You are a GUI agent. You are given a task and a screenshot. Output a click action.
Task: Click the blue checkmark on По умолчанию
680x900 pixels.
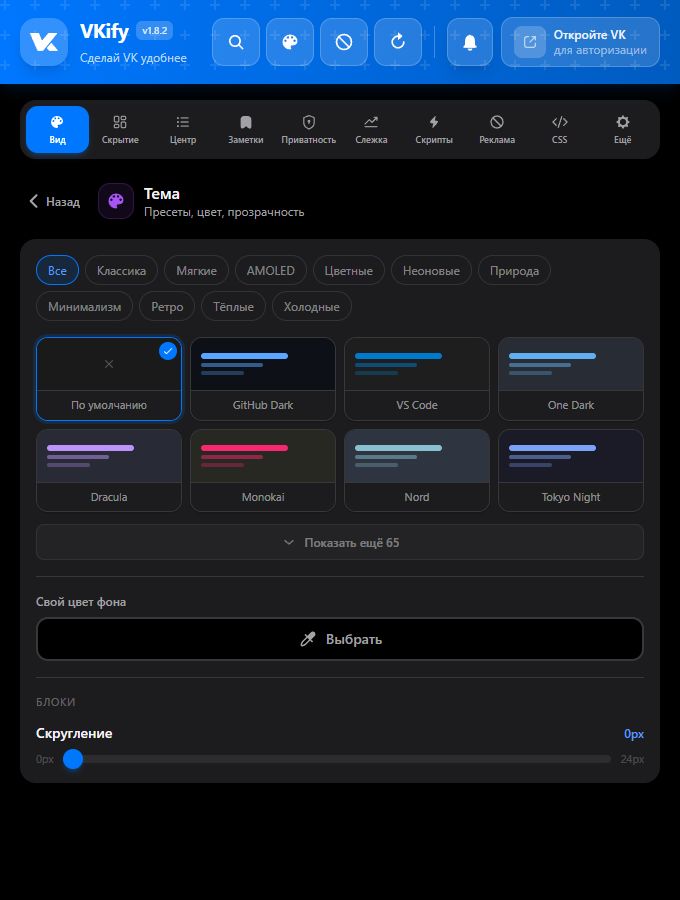coord(168,351)
